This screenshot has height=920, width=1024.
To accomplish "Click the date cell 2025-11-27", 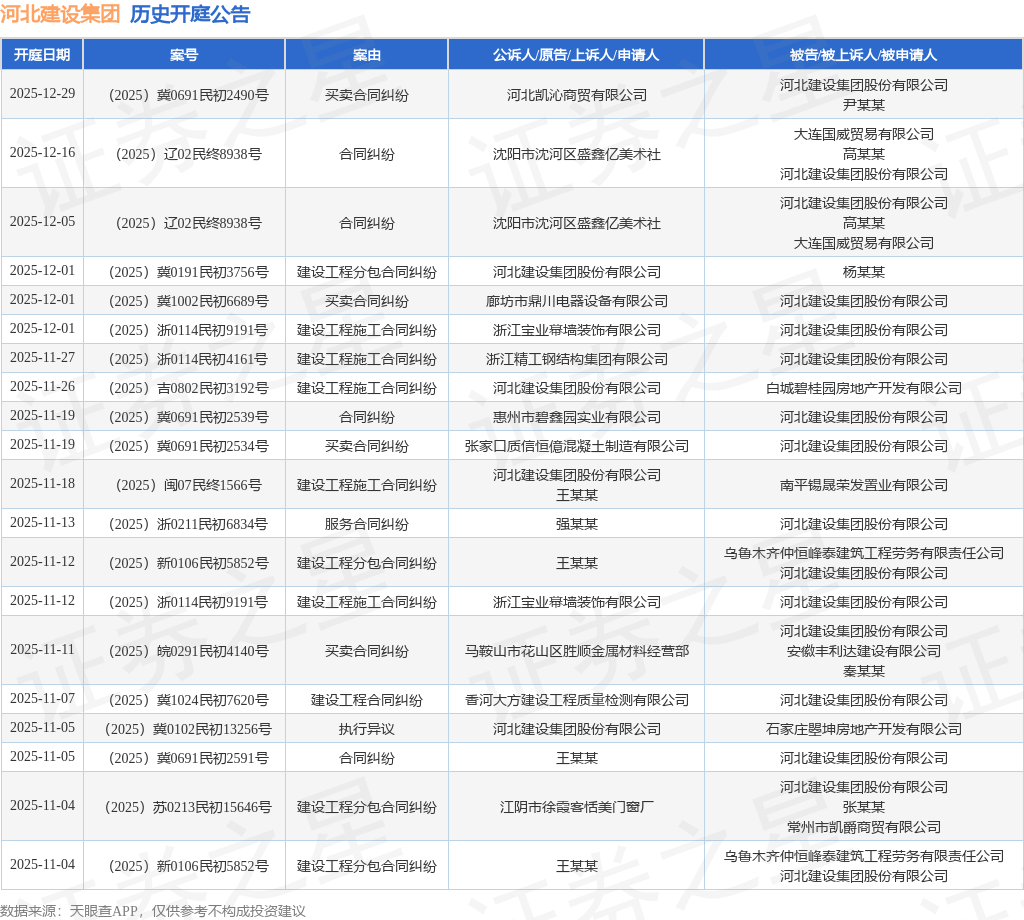I will (42, 357).
